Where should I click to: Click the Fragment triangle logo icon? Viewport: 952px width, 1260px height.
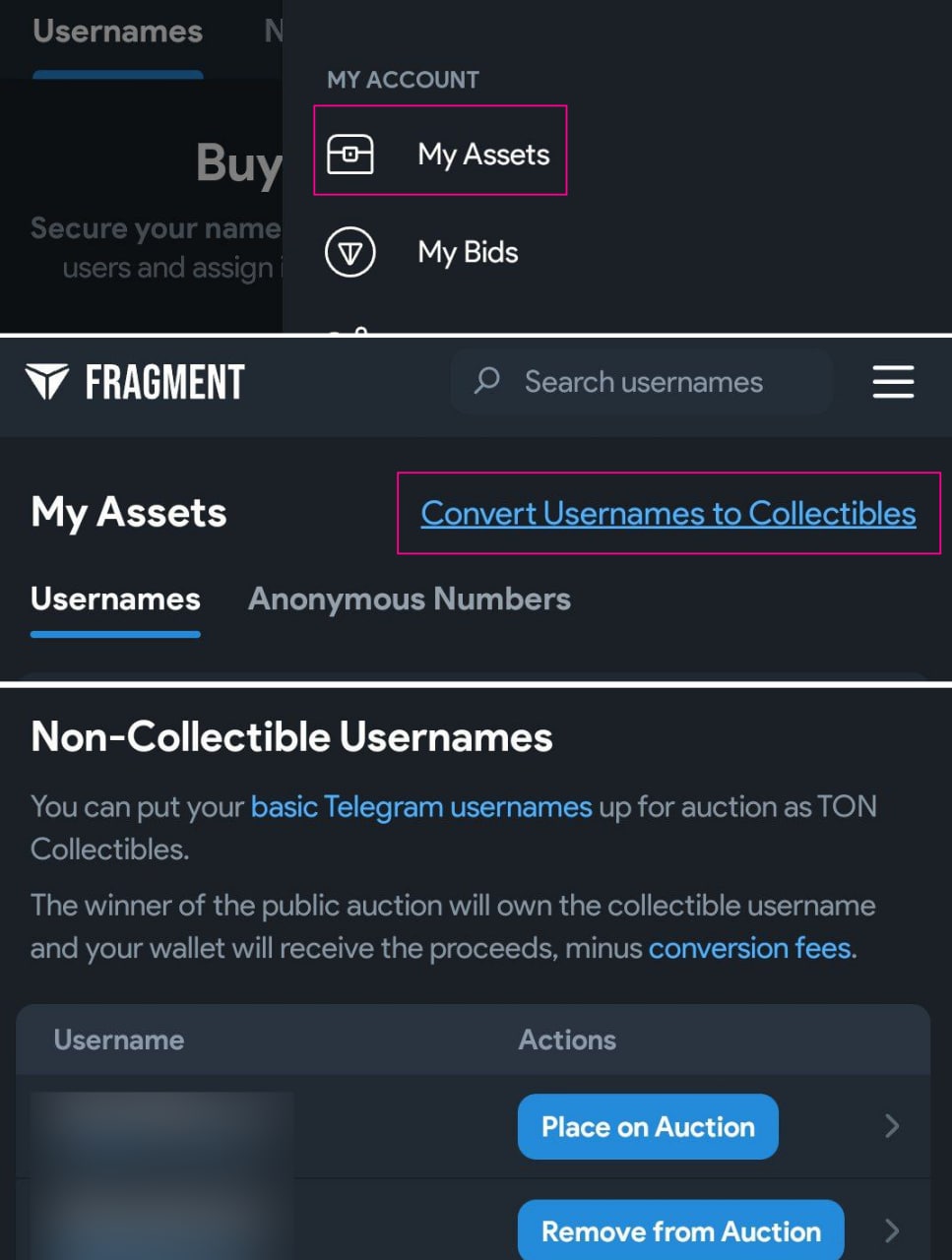pos(47,382)
